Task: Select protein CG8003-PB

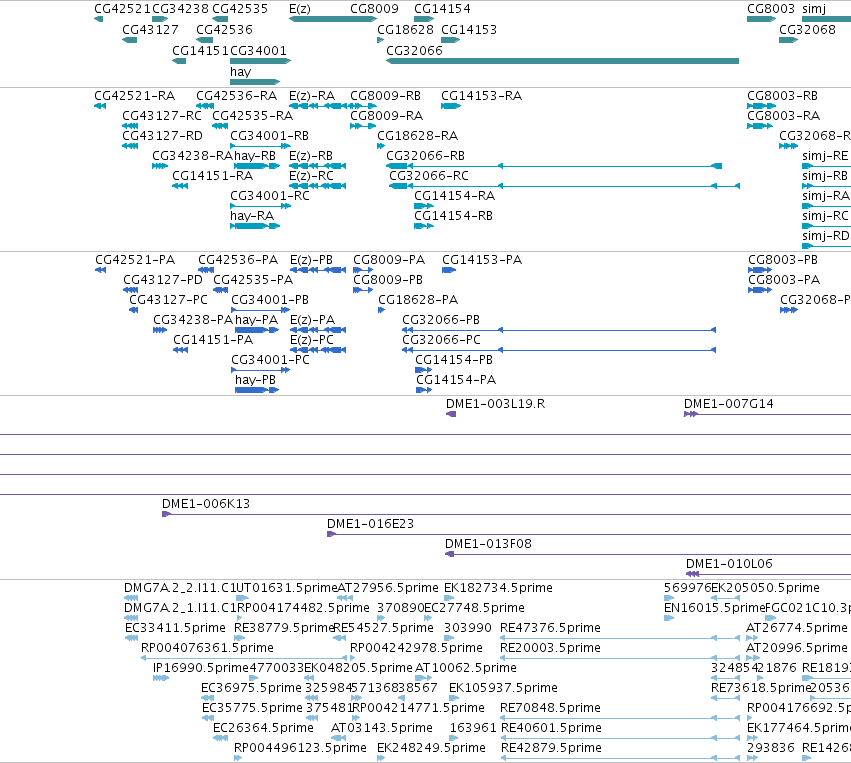Action: [760, 270]
